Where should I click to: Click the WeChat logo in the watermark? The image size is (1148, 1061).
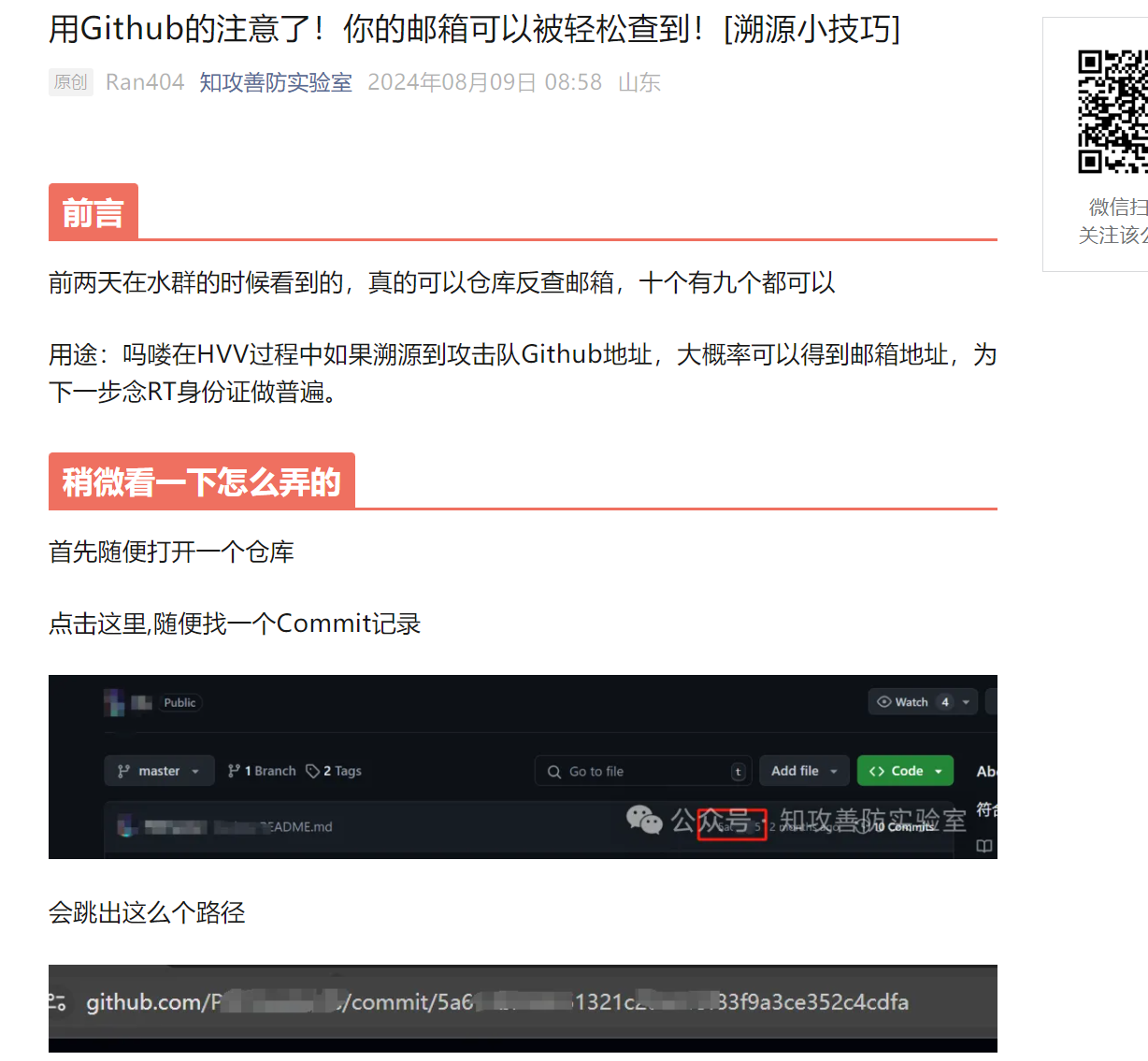(644, 820)
